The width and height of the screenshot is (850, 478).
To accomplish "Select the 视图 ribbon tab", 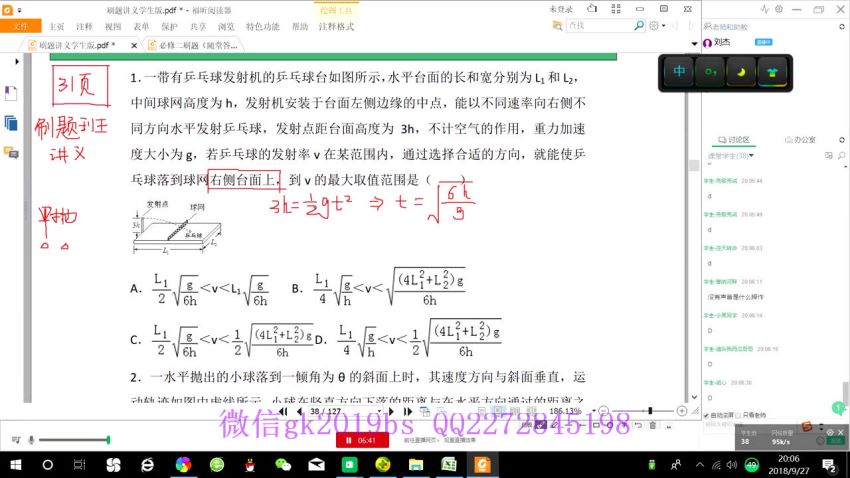I will [113, 27].
